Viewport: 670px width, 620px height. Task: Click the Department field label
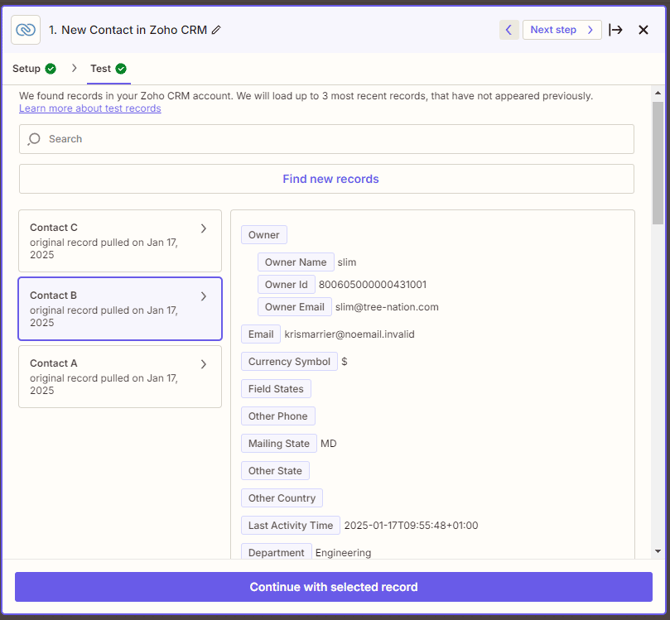276,552
